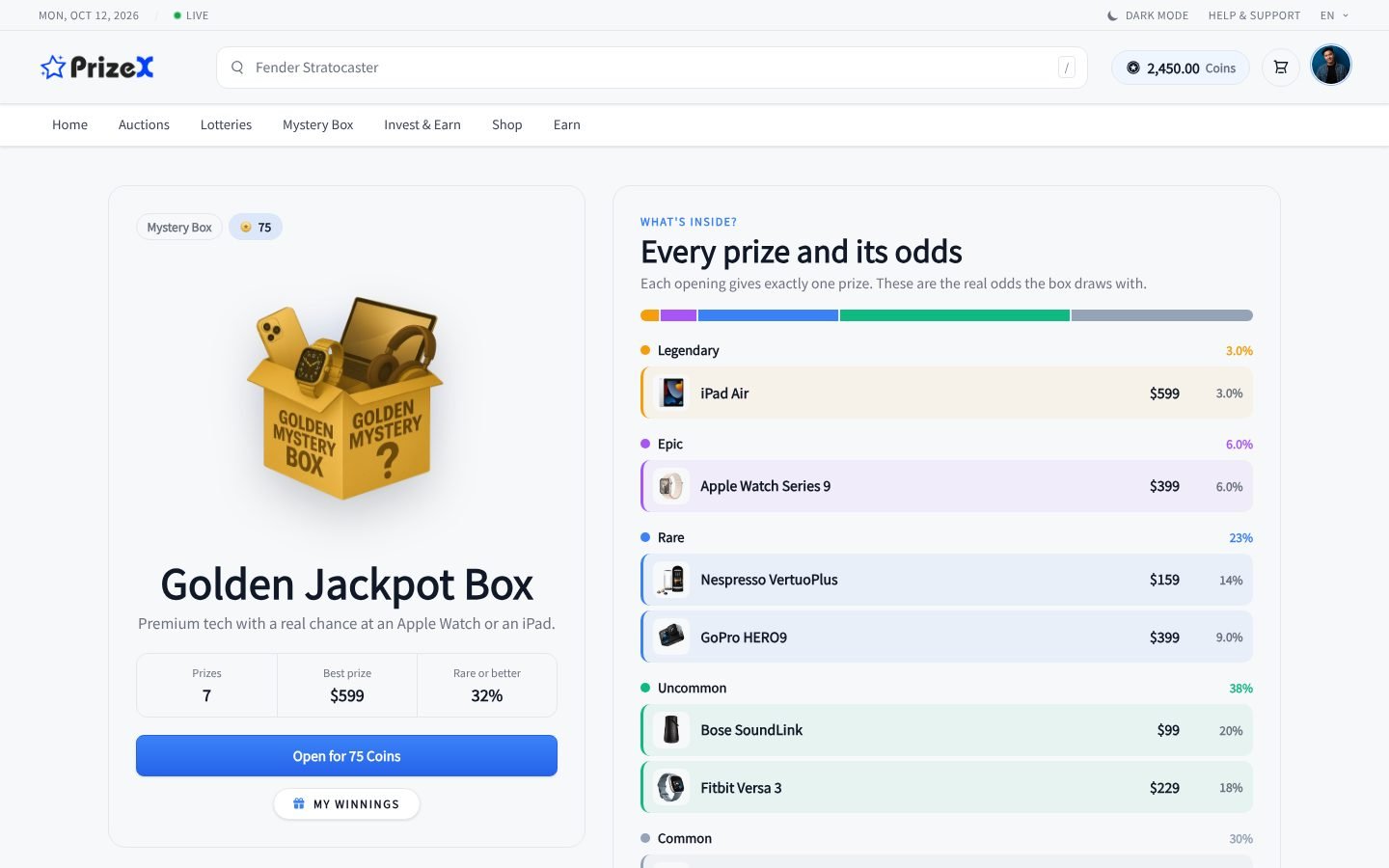
Task: Click the iPad Air $599 price
Action: point(1164,393)
